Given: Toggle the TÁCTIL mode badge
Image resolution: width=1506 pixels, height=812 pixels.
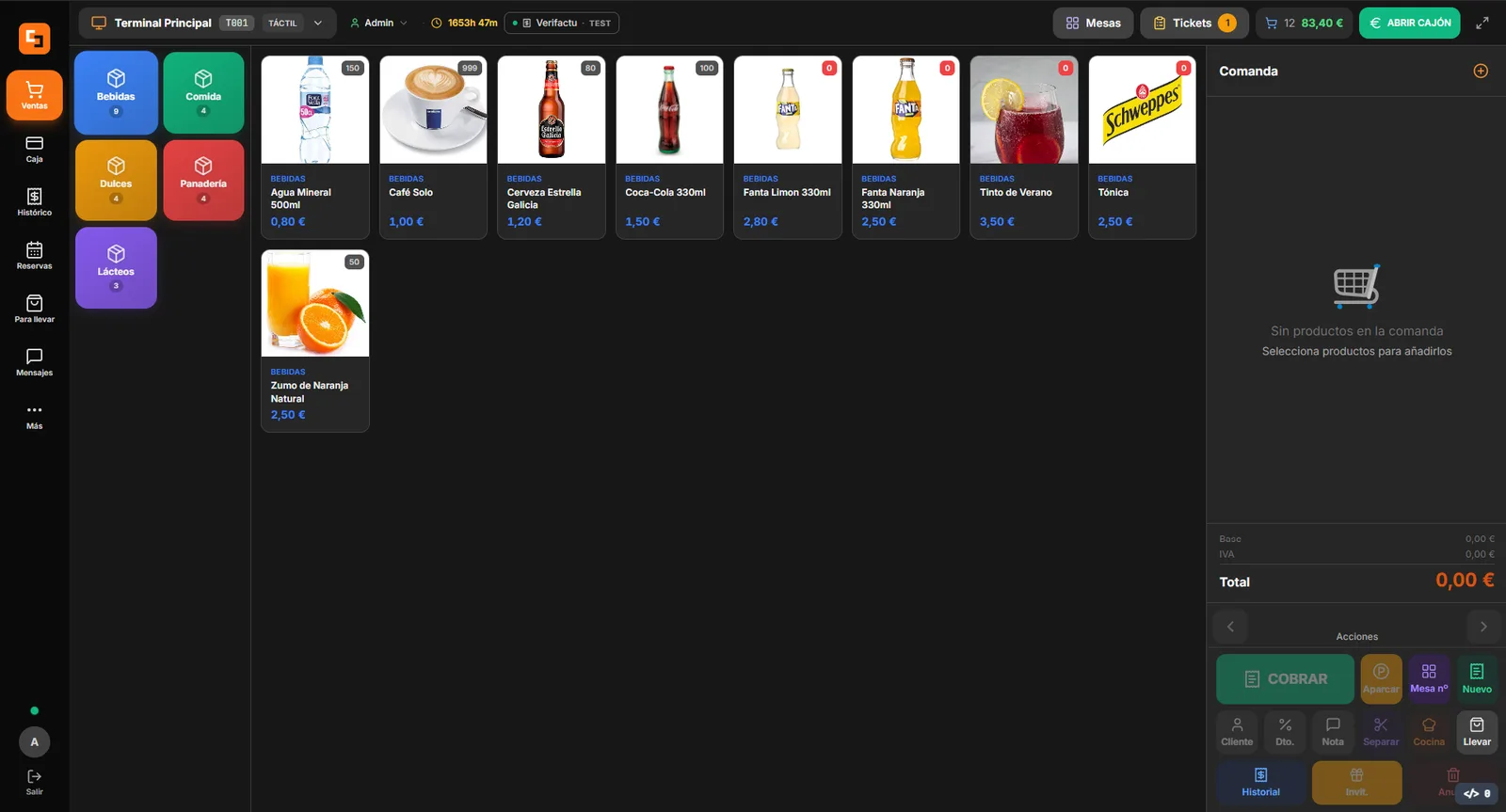Looking at the screenshot, I should [x=282, y=23].
